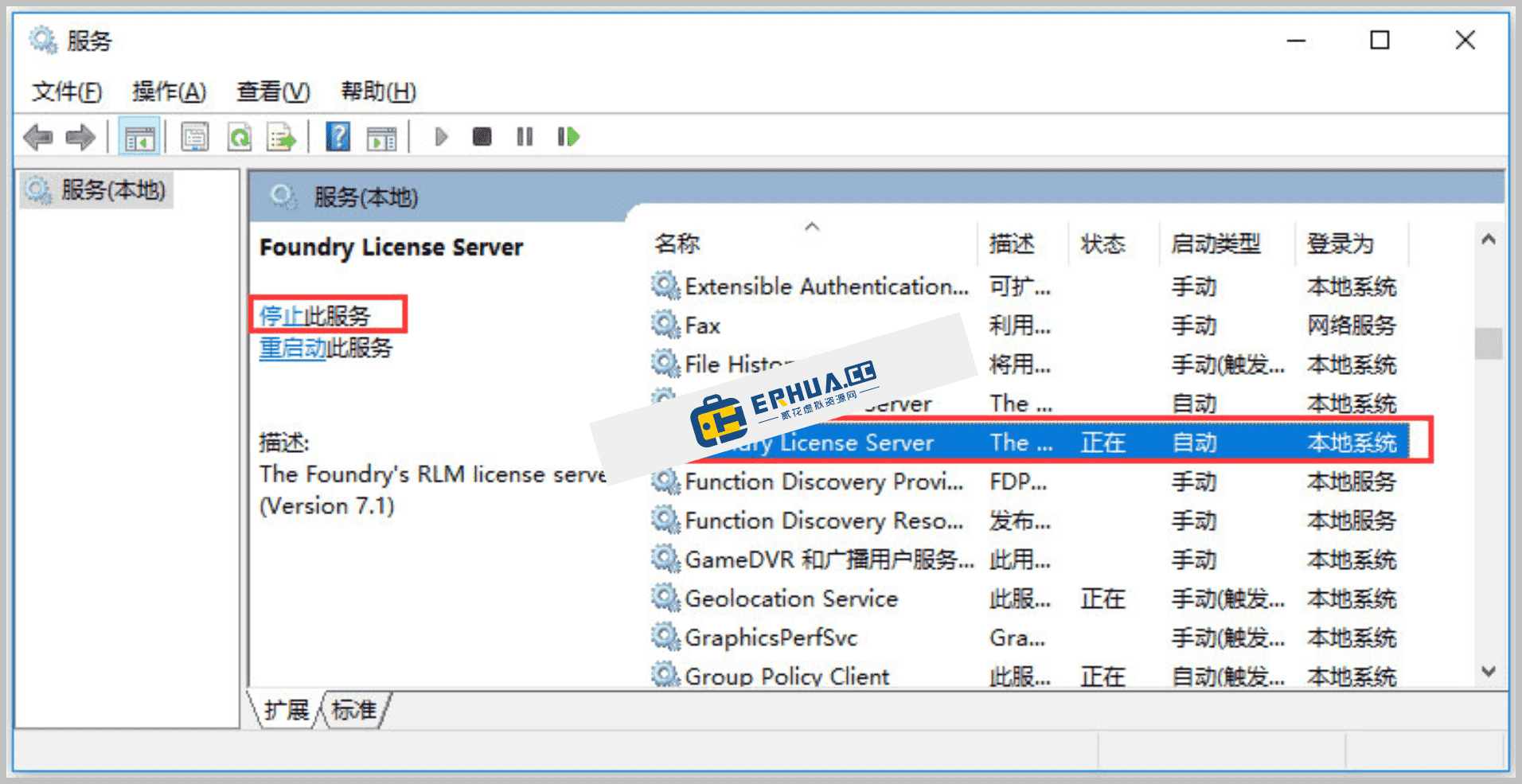Click gear icon of Group Policy Client
This screenshot has width=1522, height=784.
coord(665,675)
